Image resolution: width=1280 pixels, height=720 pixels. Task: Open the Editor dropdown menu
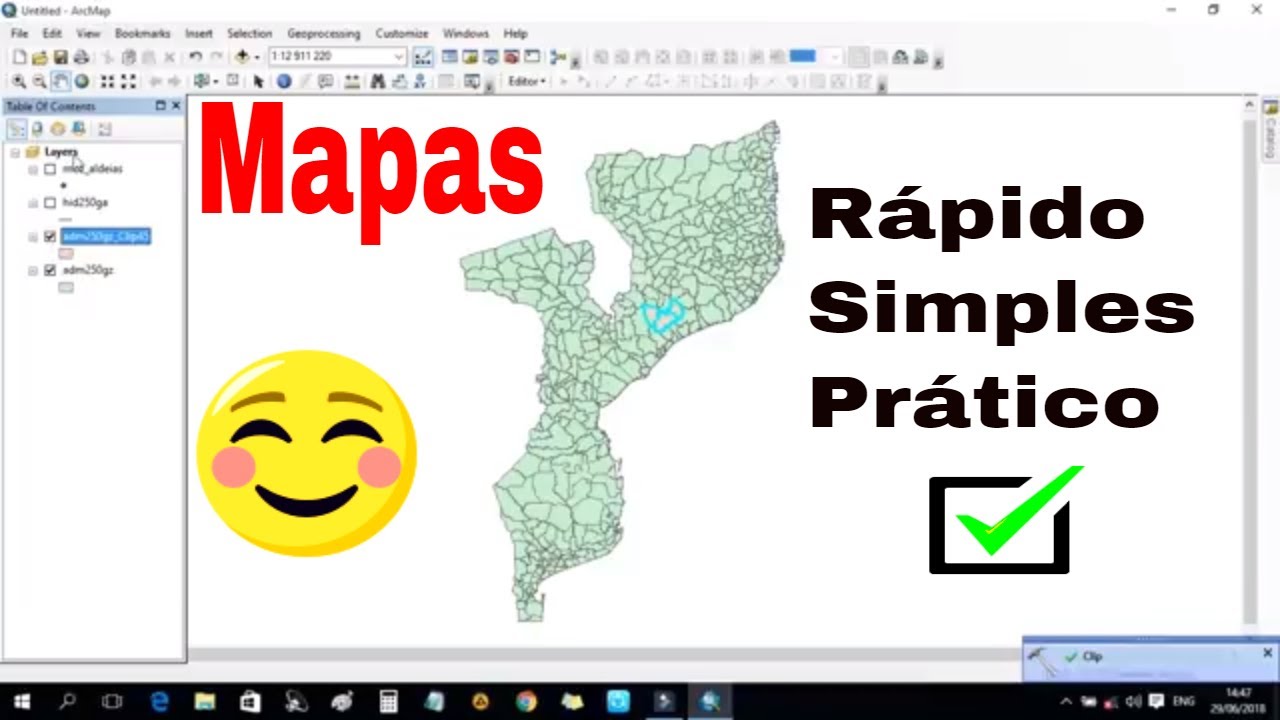(527, 82)
